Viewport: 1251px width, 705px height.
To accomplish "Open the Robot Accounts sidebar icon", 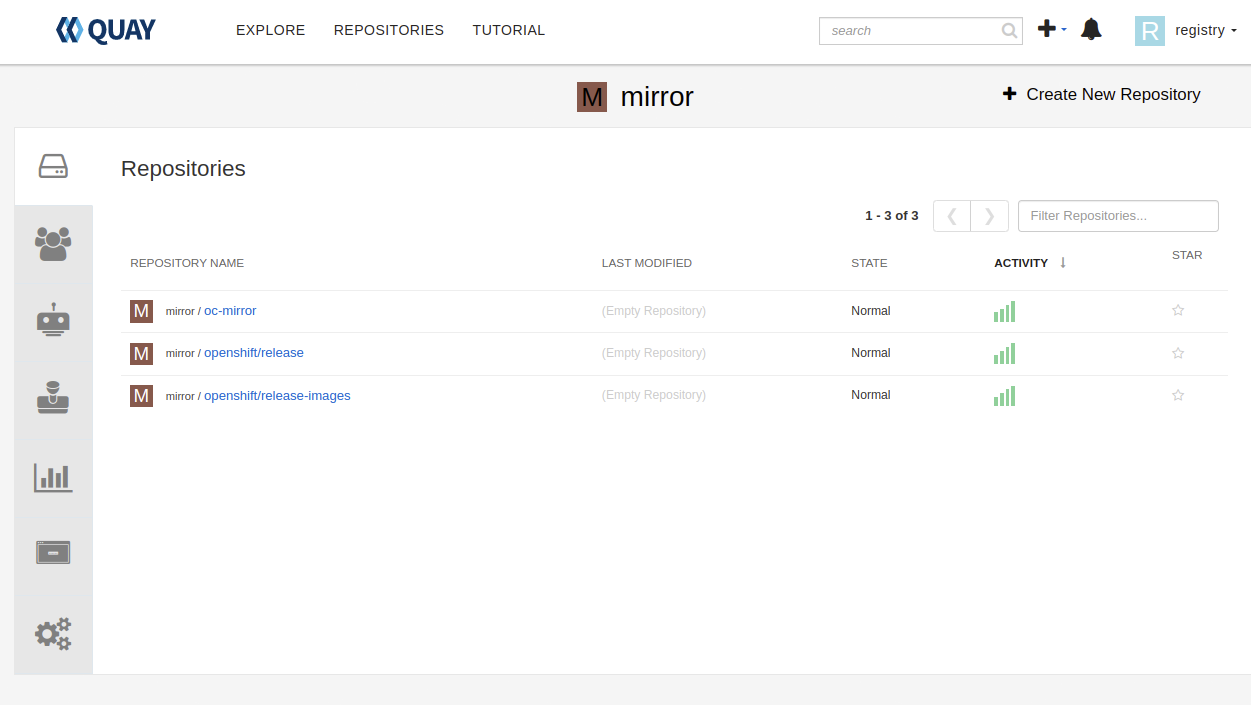I will pos(53,320).
